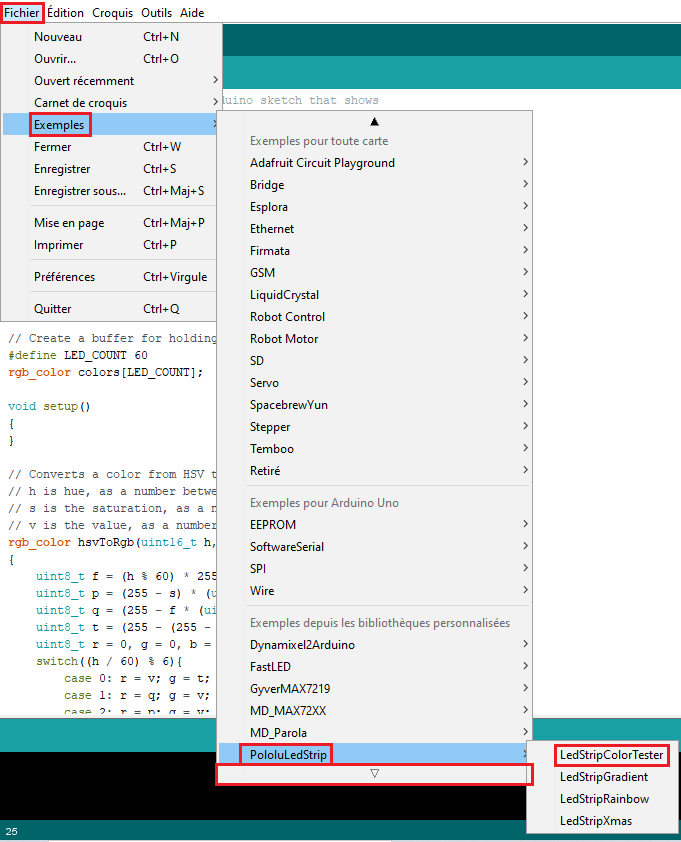Expand the Ethernet examples
The height and width of the screenshot is (842, 681).
point(374,229)
